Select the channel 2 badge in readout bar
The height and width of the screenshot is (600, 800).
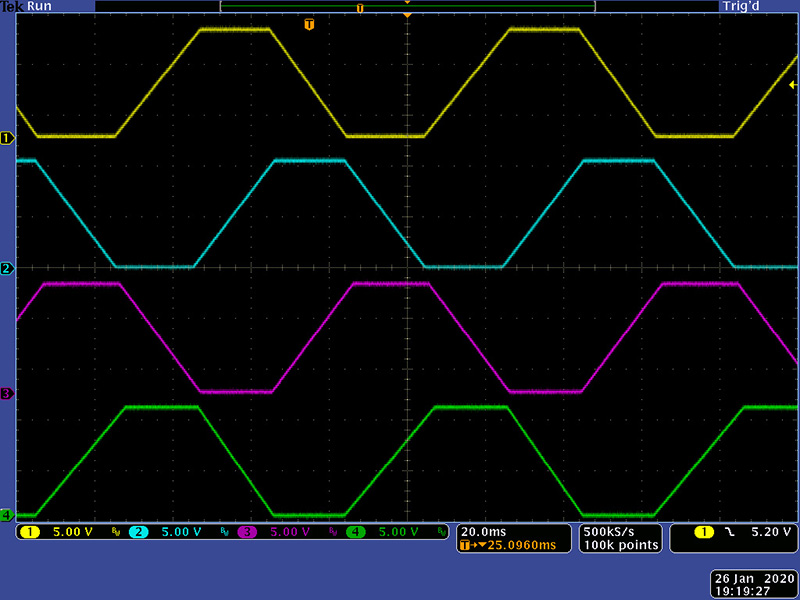(139, 532)
